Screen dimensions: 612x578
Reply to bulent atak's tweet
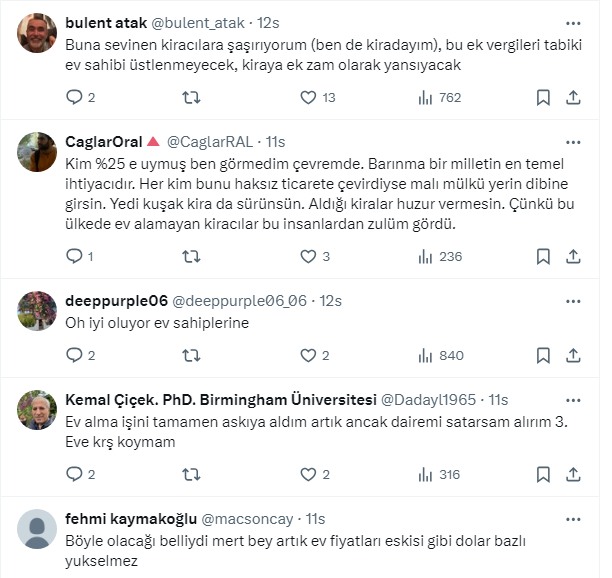click(x=74, y=97)
